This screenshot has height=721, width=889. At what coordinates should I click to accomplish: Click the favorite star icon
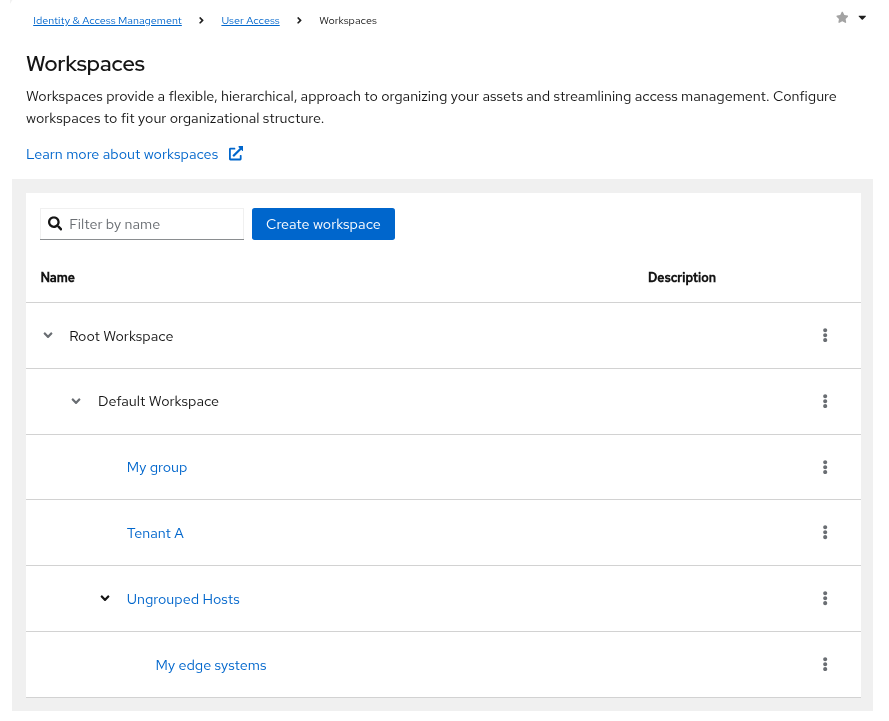842,18
